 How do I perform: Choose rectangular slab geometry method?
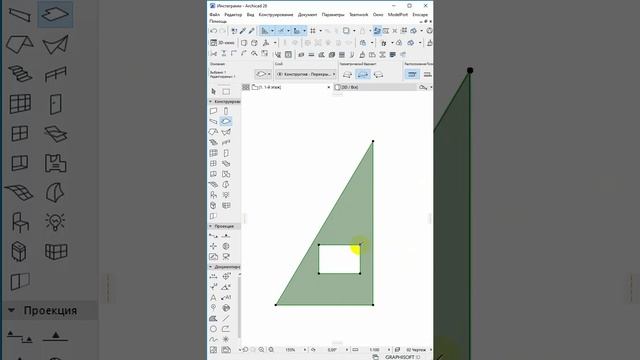[363, 75]
